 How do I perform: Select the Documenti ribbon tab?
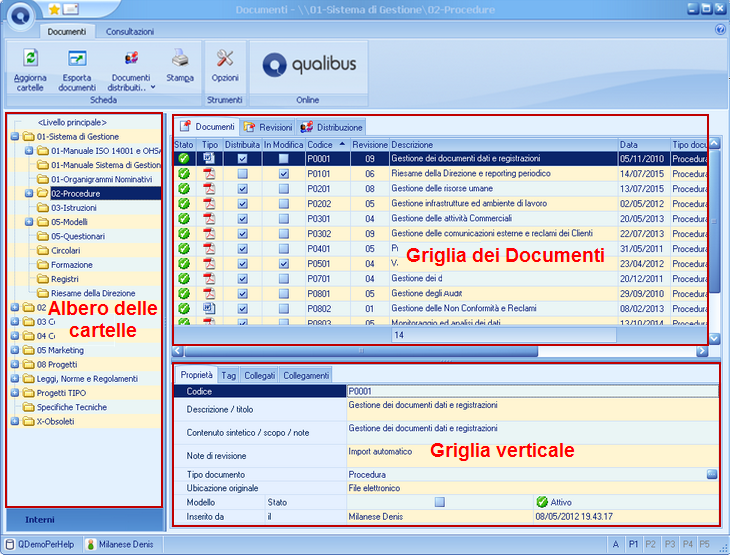click(x=67, y=32)
